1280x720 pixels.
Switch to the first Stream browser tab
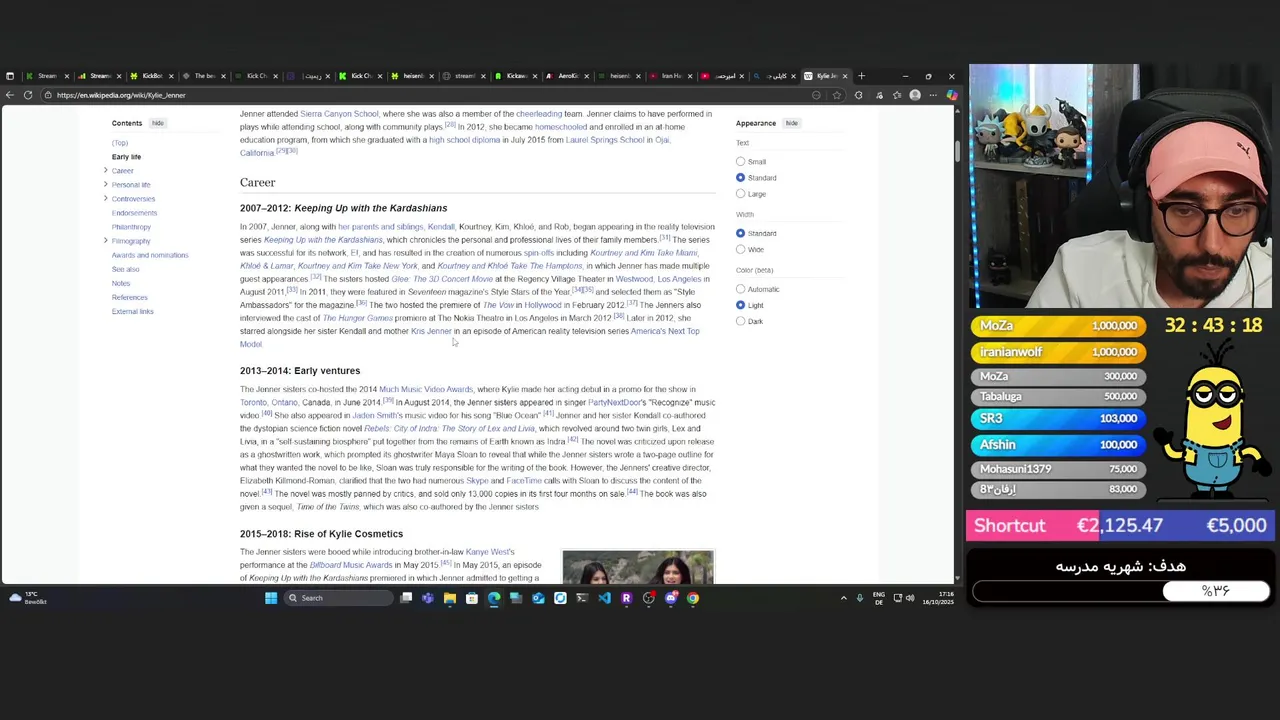47,76
